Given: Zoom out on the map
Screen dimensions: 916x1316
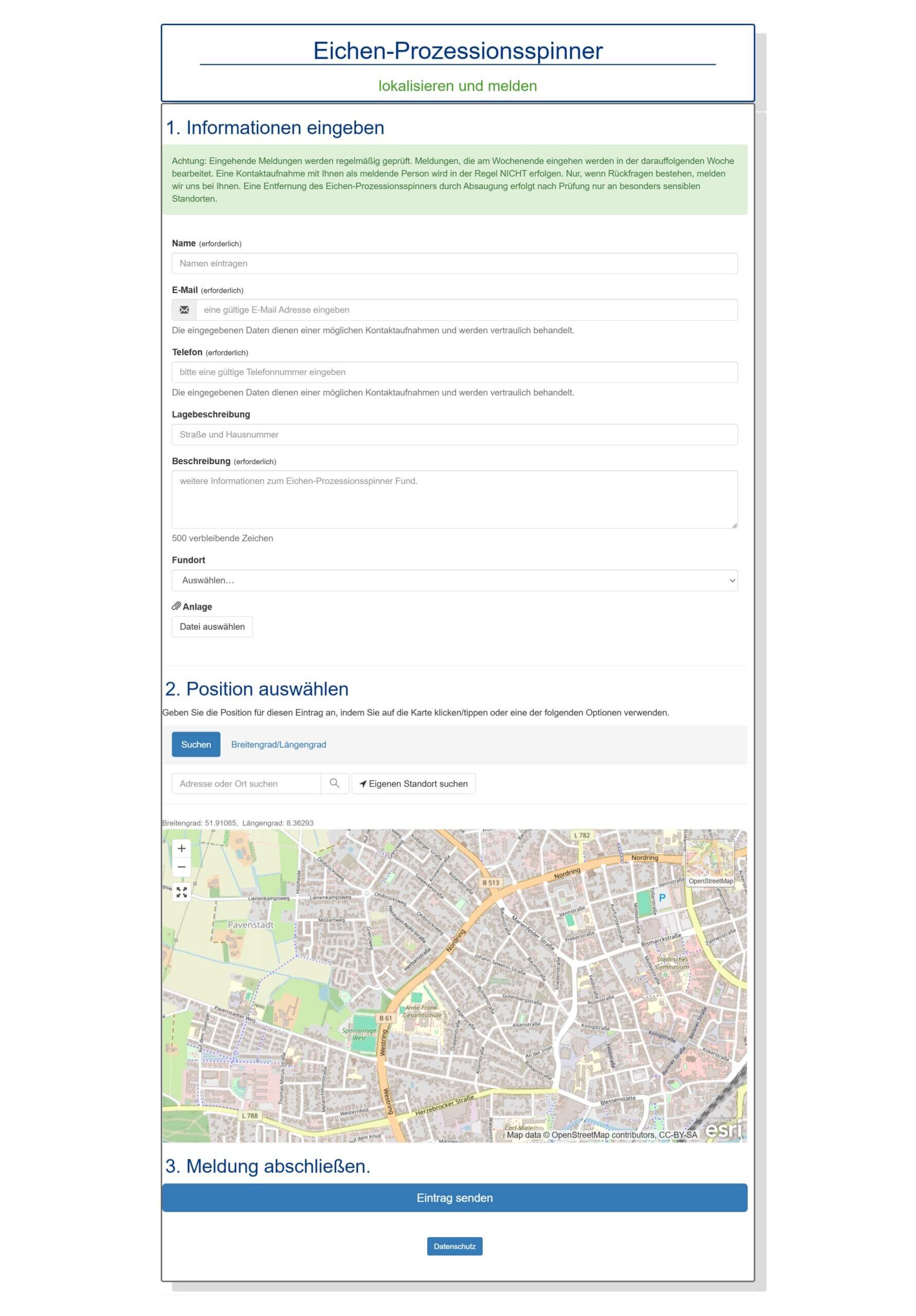Looking at the screenshot, I should (x=181, y=867).
